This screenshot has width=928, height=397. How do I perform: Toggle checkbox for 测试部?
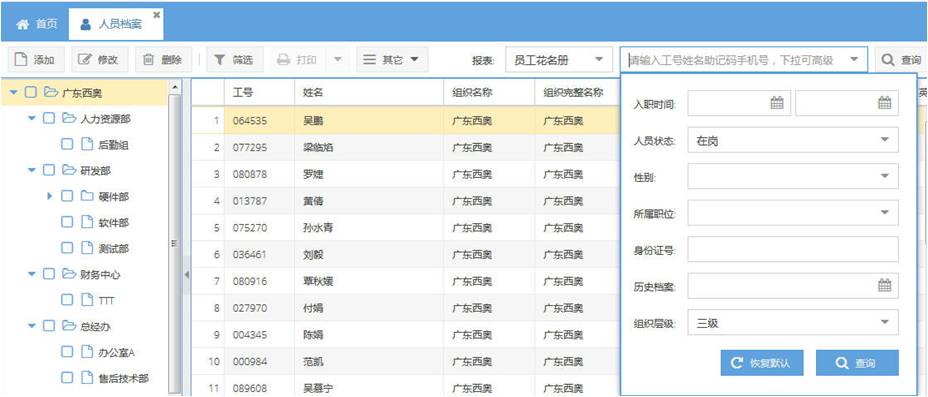67,248
